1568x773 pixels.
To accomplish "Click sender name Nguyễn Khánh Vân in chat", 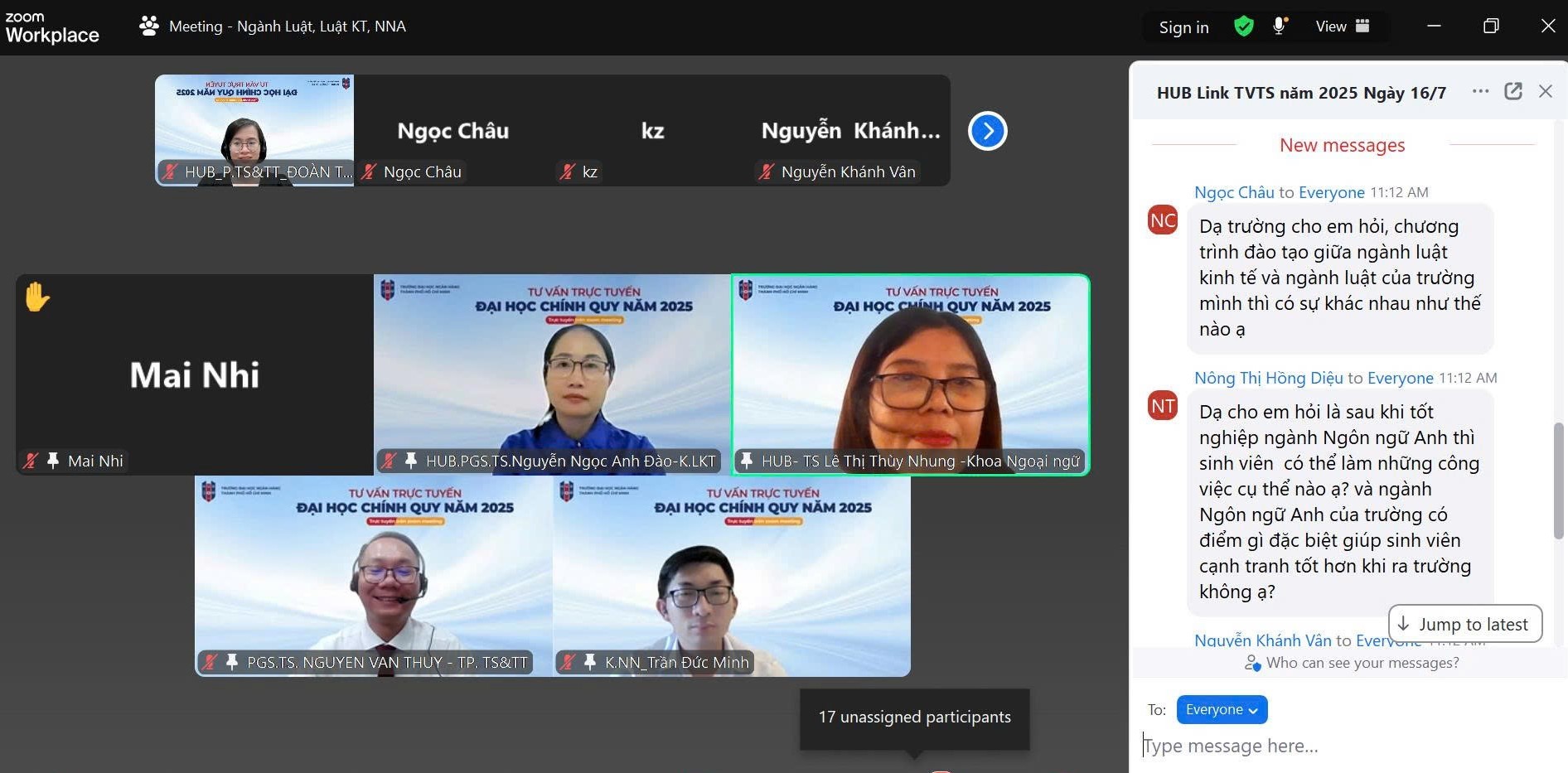I will pos(1262,640).
